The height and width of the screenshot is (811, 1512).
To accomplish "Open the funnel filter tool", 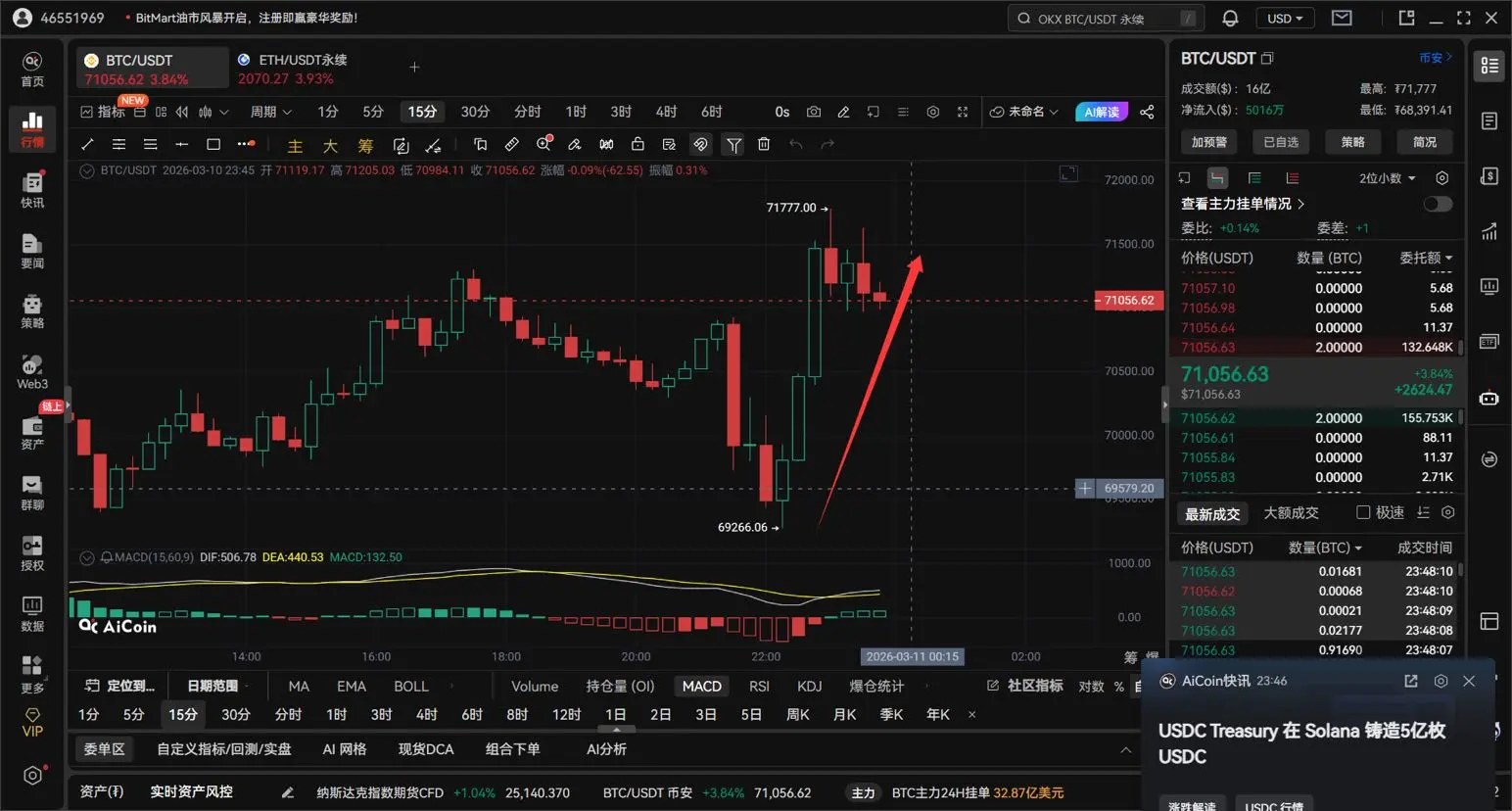I will (733, 145).
